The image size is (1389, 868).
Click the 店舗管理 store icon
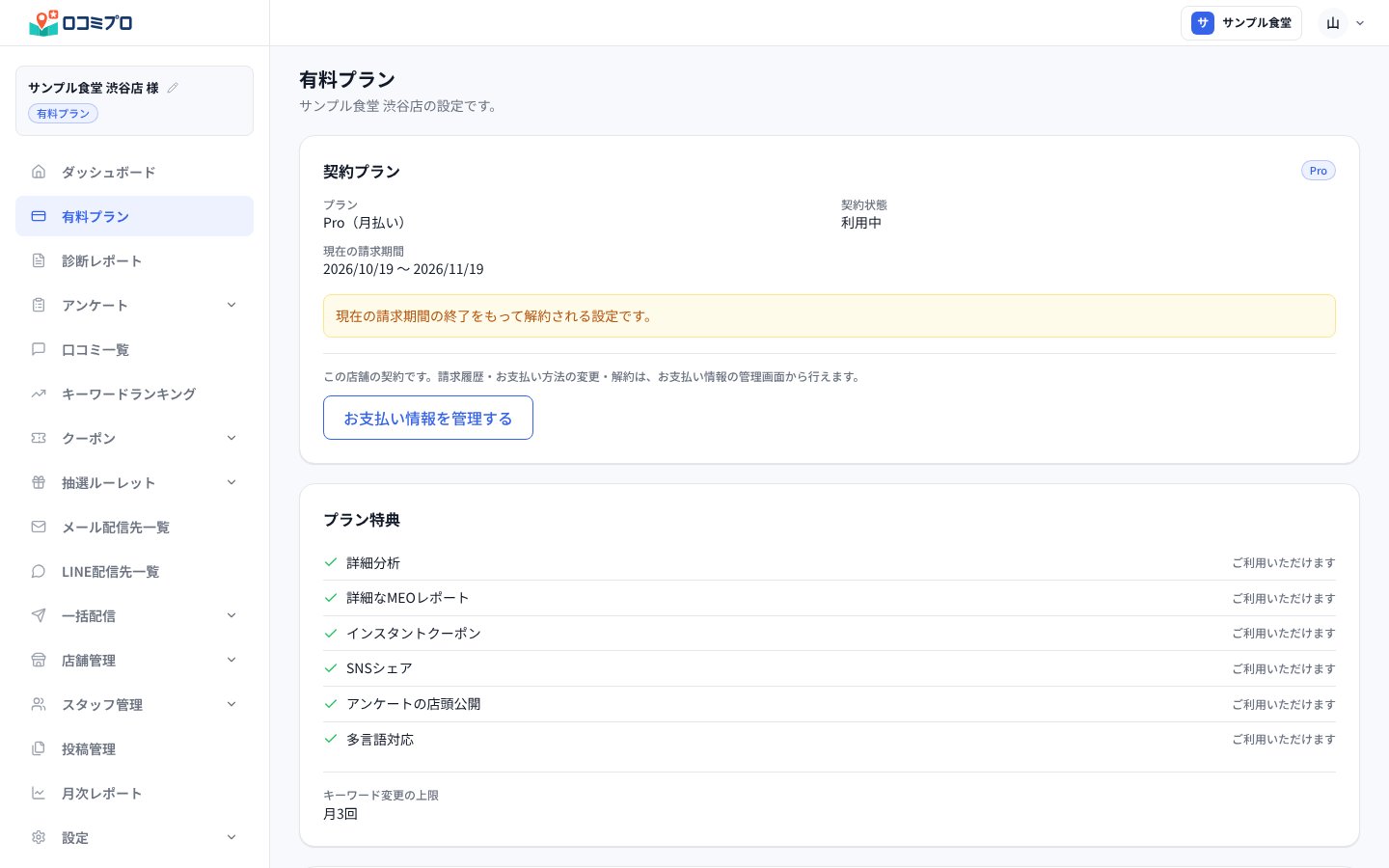[x=39, y=660]
